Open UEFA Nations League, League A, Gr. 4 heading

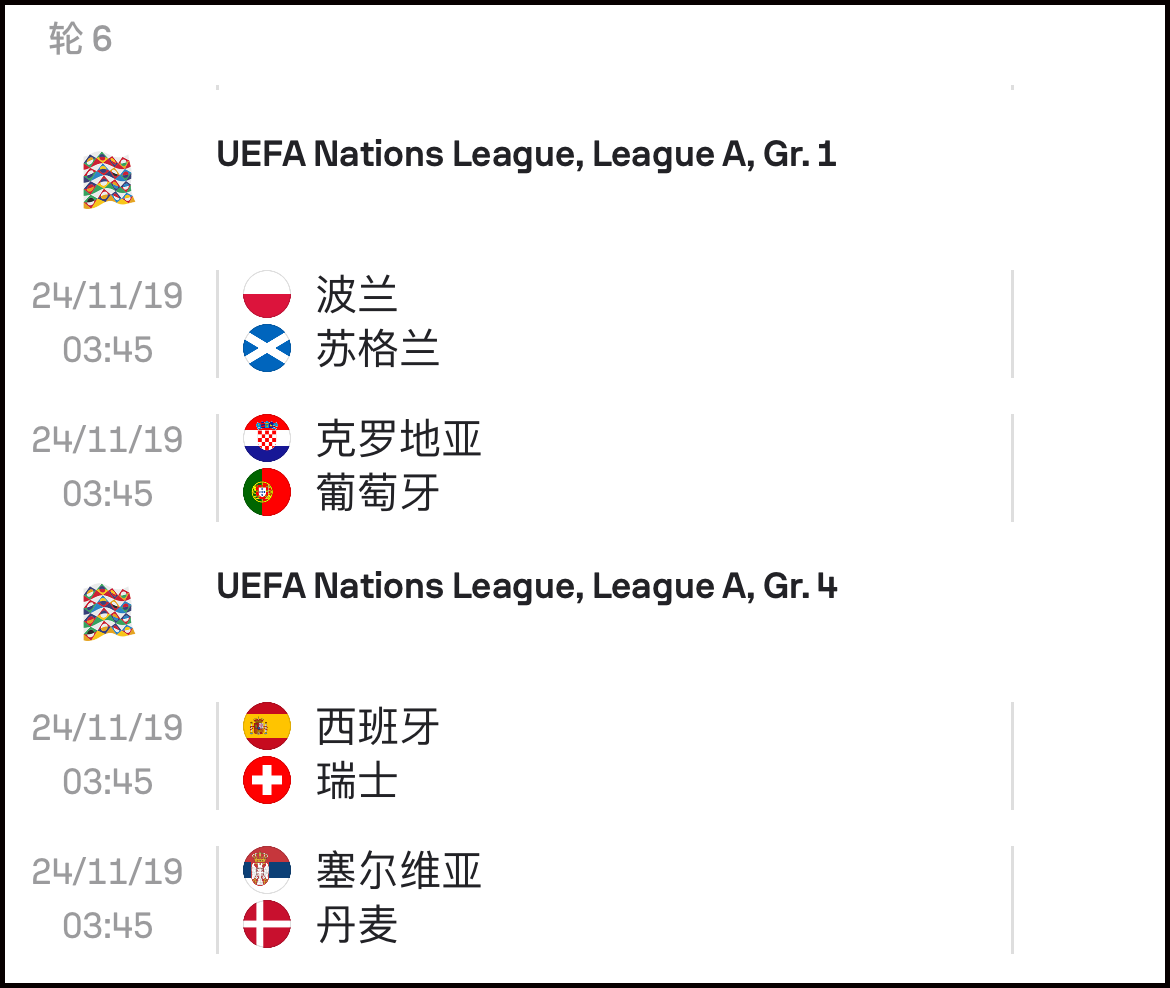(x=527, y=587)
